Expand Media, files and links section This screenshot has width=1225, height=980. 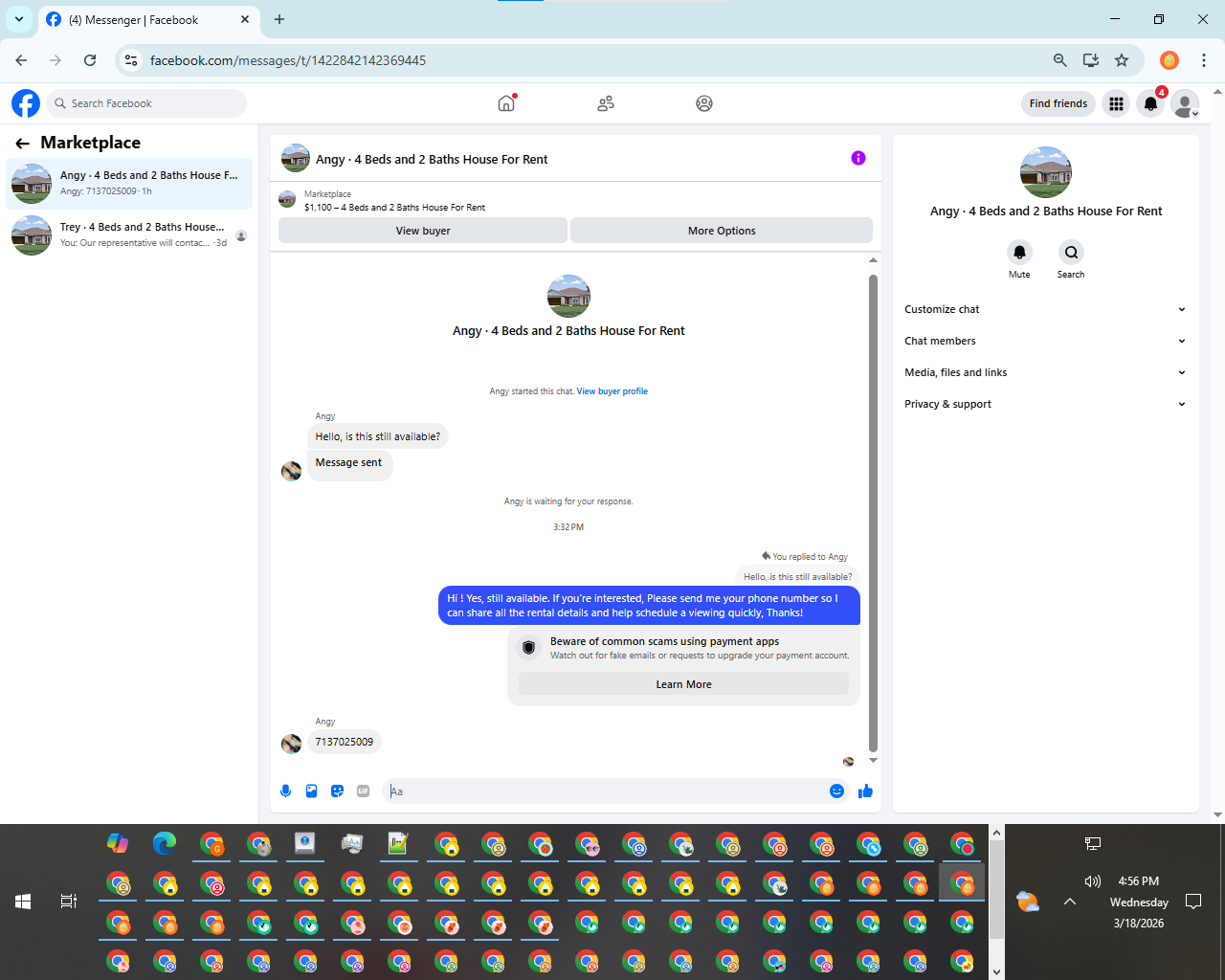click(1045, 372)
